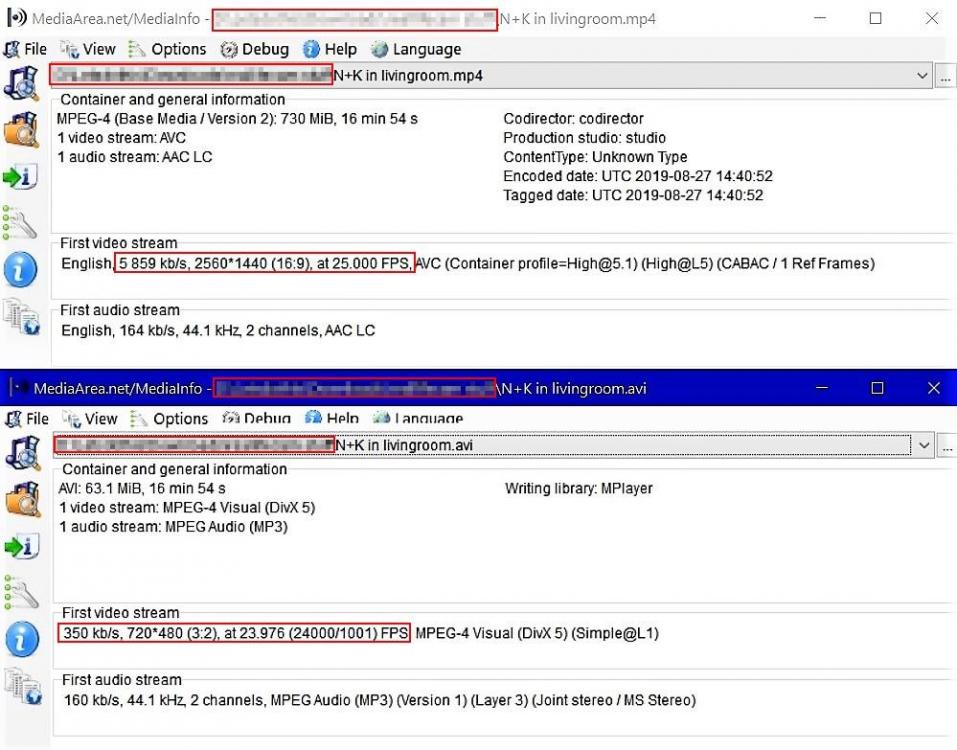
Task: Open the File menu in the MP4 window
Action: (x=26, y=49)
